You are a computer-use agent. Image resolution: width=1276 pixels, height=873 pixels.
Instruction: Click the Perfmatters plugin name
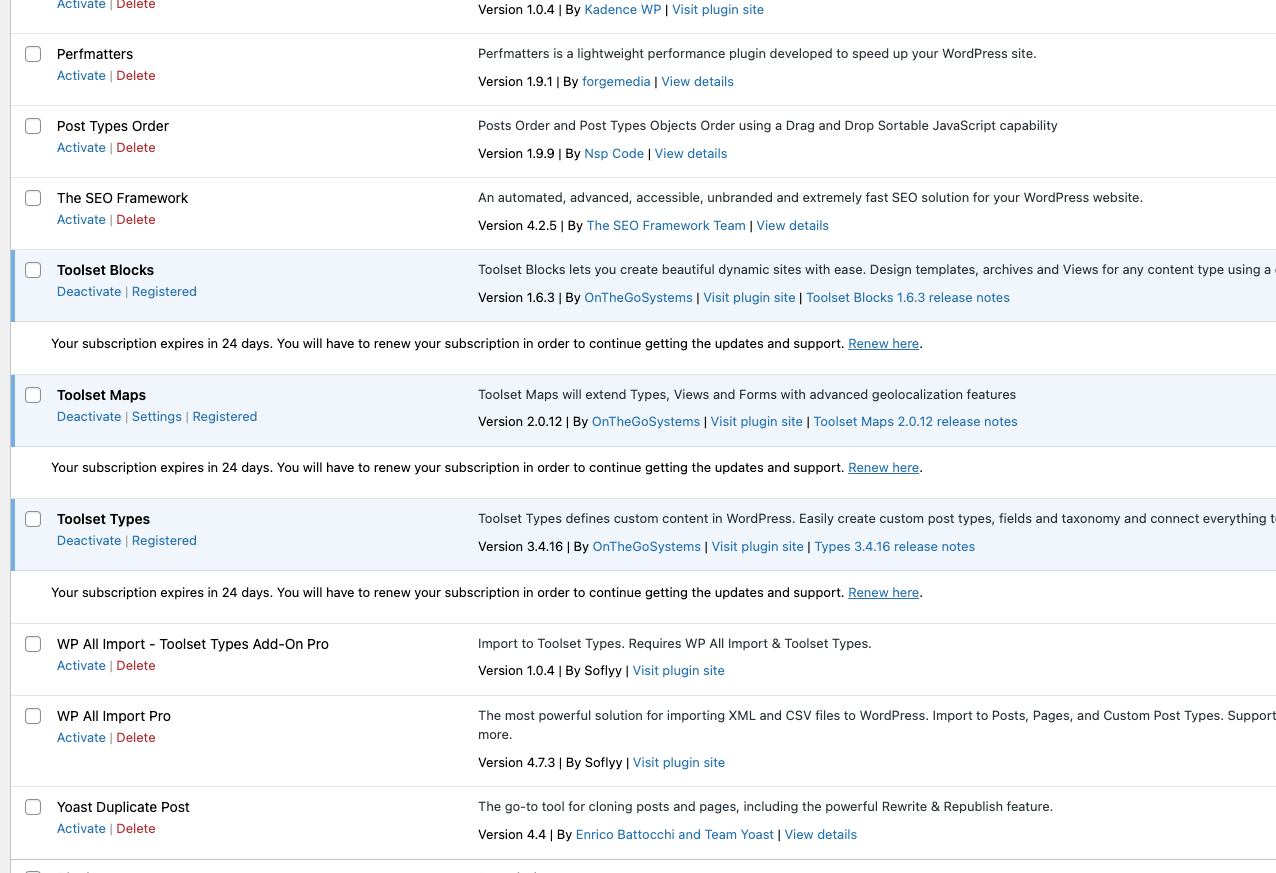pos(95,54)
